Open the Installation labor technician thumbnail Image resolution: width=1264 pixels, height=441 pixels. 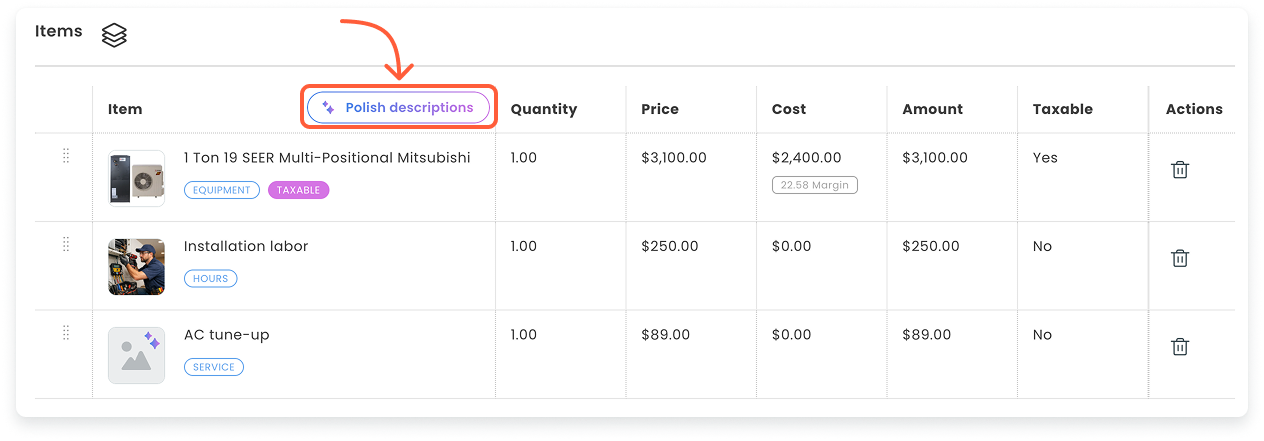[136, 267]
